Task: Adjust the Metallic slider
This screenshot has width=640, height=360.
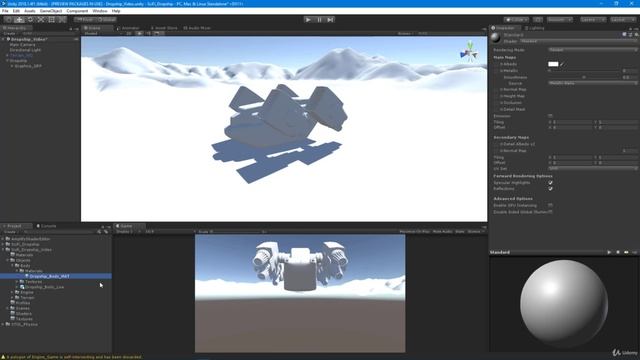Action: [584, 71]
